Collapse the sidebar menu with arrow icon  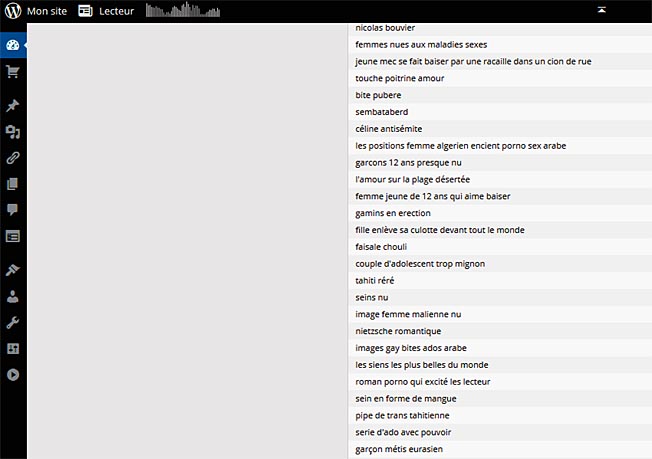click(x=13, y=375)
